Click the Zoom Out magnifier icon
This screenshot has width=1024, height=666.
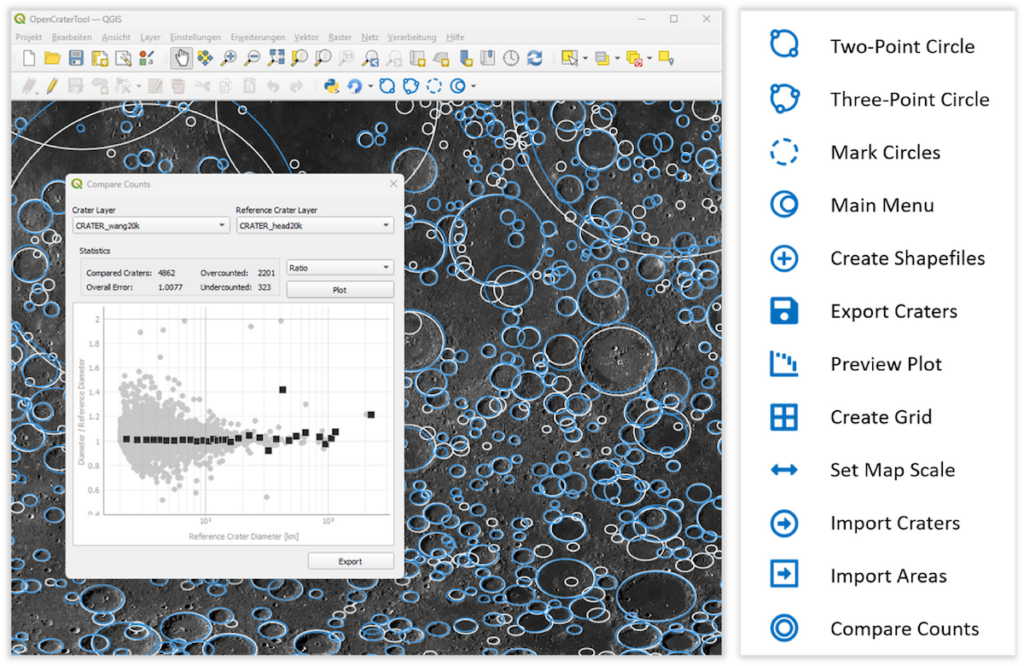(252, 58)
